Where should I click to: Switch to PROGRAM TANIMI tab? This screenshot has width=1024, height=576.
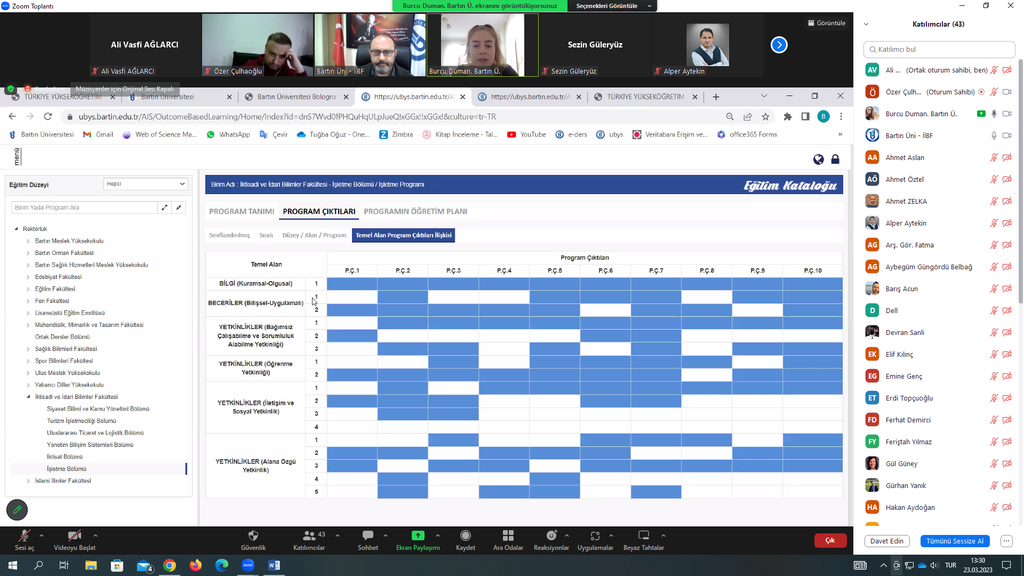241,211
